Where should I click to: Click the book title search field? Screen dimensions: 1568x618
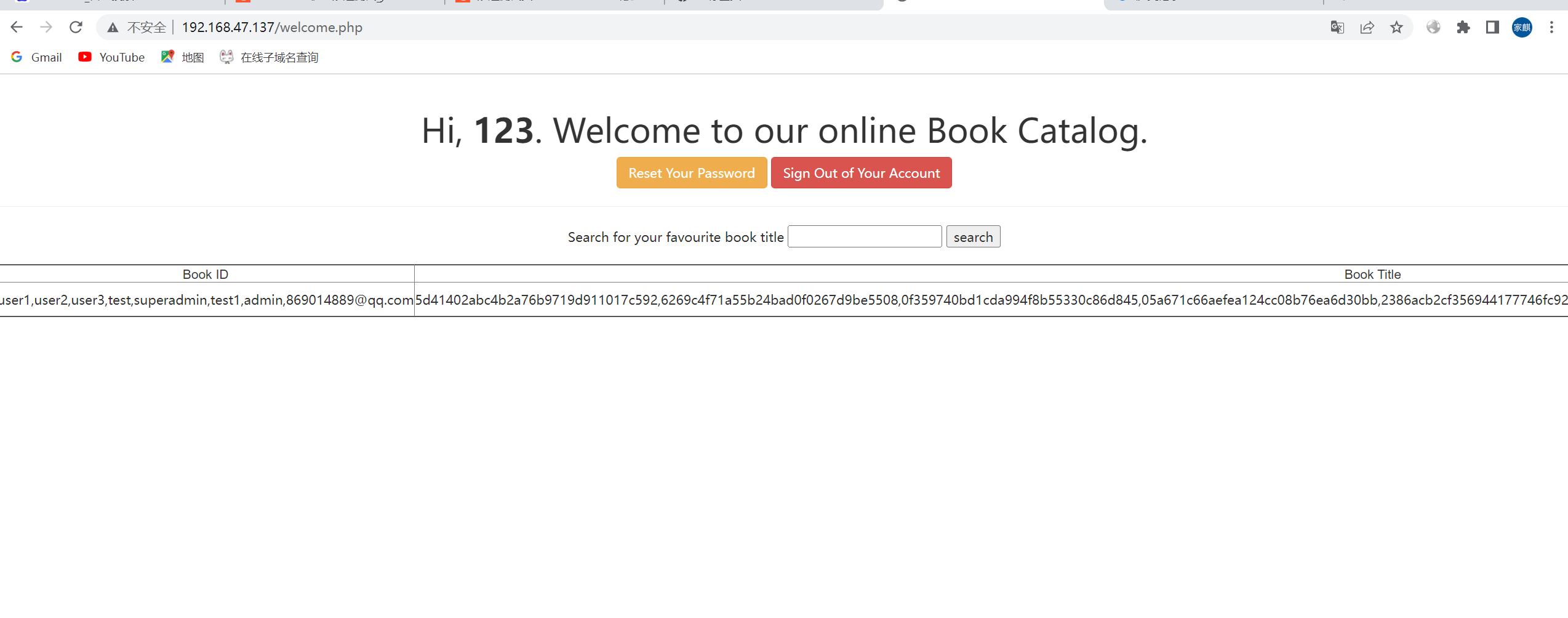tap(864, 236)
